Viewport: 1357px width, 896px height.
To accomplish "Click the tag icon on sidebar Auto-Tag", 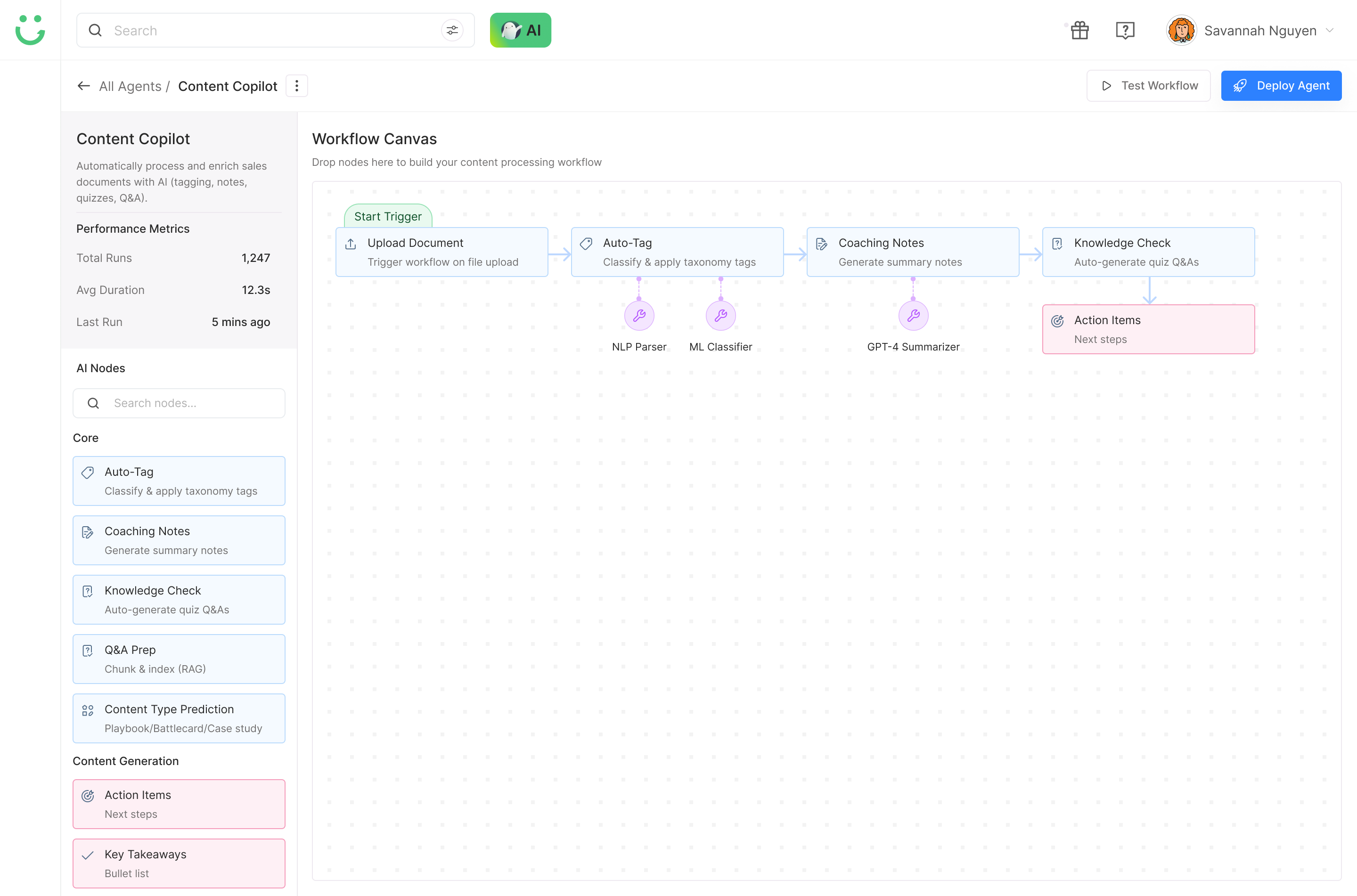I will pyautogui.click(x=88, y=472).
